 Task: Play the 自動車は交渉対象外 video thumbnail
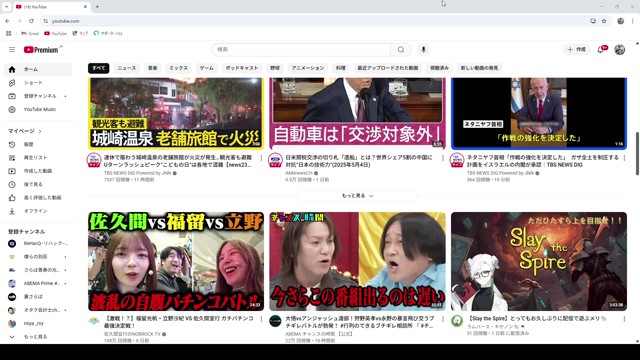(x=357, y=113)
